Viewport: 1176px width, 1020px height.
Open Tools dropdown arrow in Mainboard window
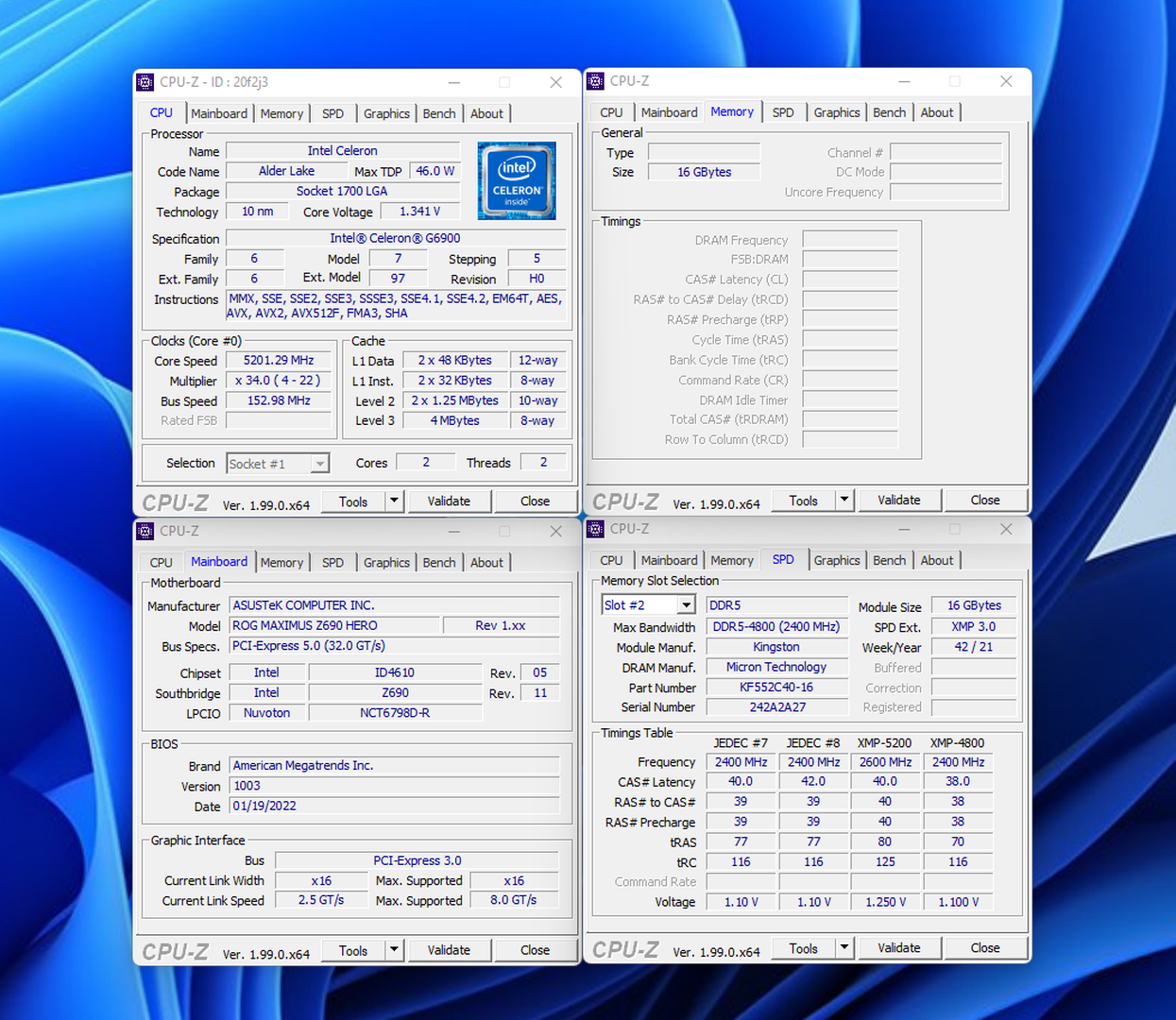tap(395, 949)
